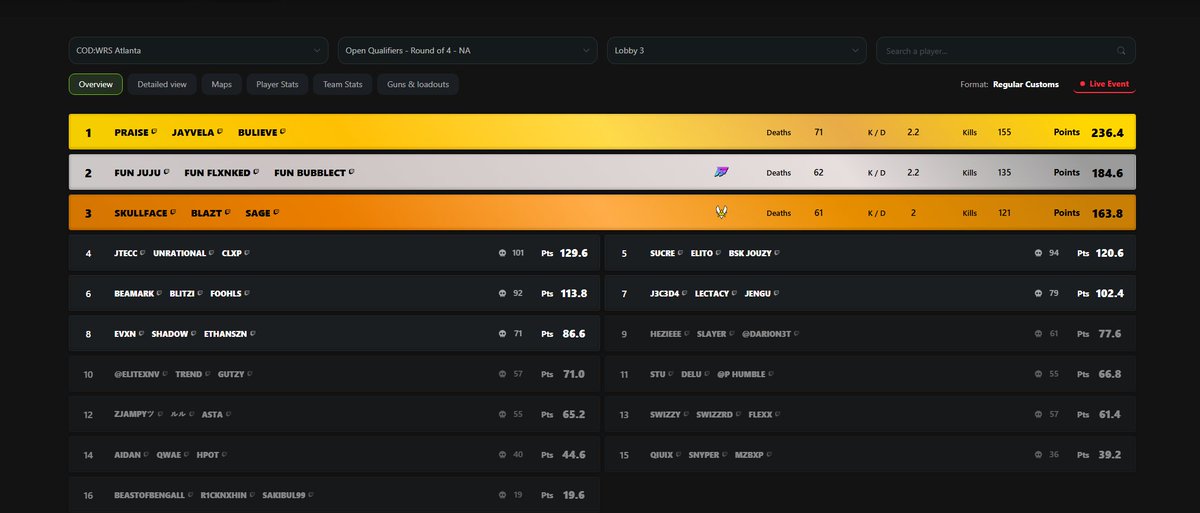This screenshot has width=1200, height=513.
Task: Click the Twitch icon next to PRAISE
Action: [x=153, y=132]
